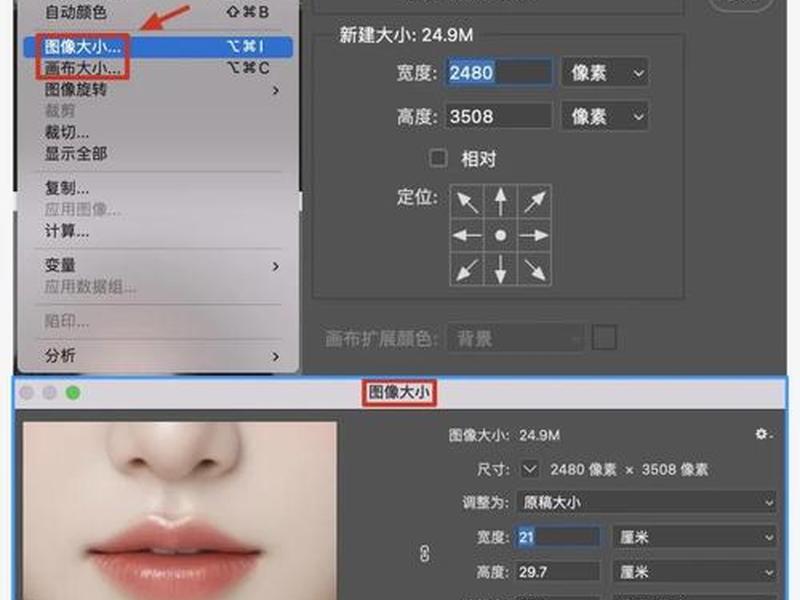Screen dimensions: 800x600
Task: Click green zoom button of 图像大小 window
Action: pyautogui.click(x=73, y=392)
